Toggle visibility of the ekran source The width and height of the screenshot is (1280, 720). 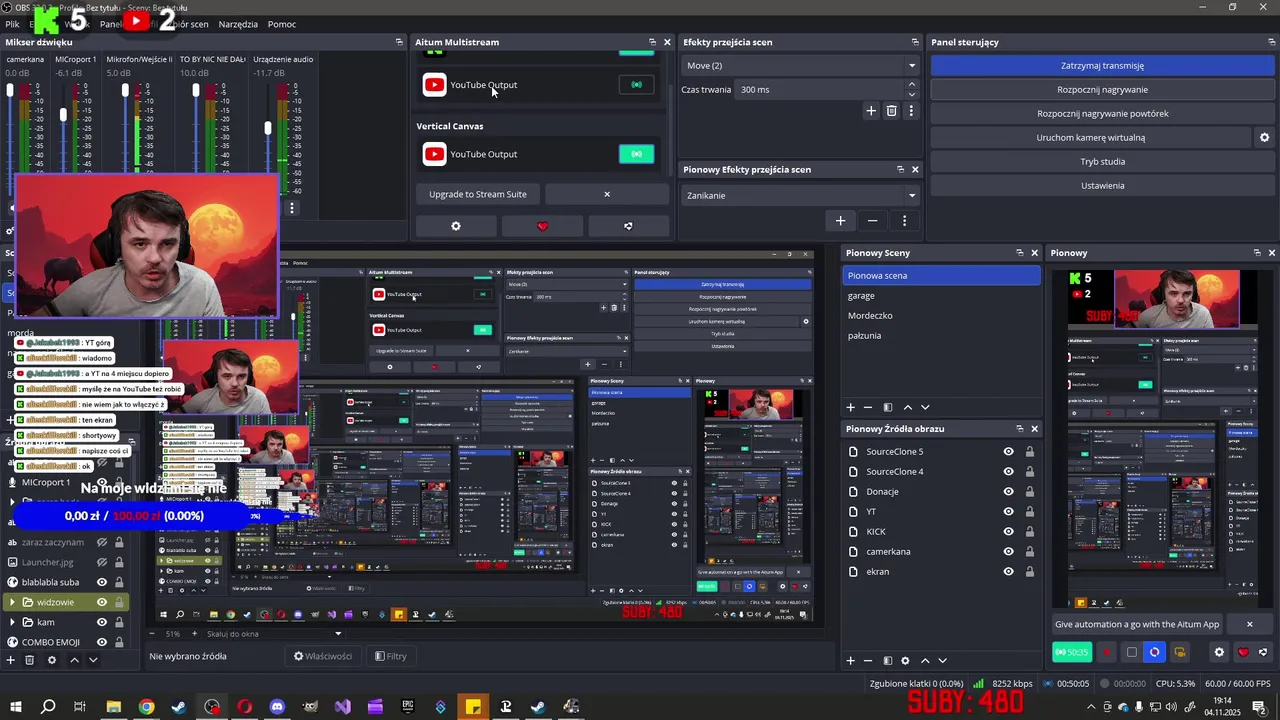pos(1008,572)
